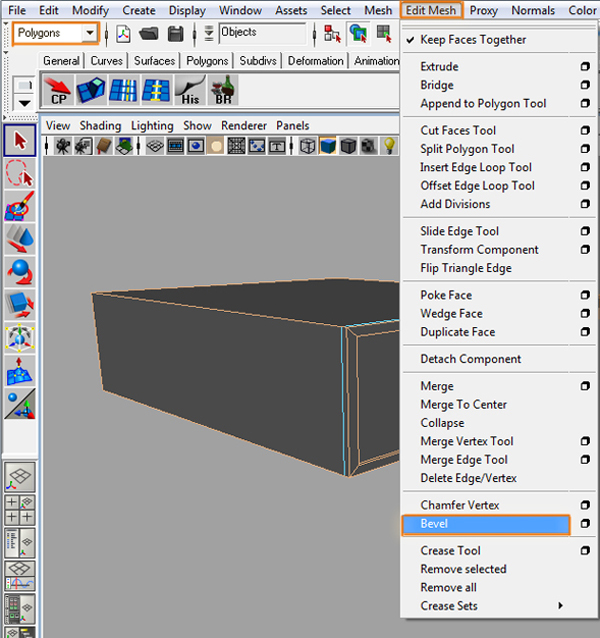Image resolution: width=600 pixels, height=638 pixels.
Task: Click the Show Manipulator tool
Action: point(20,404)
